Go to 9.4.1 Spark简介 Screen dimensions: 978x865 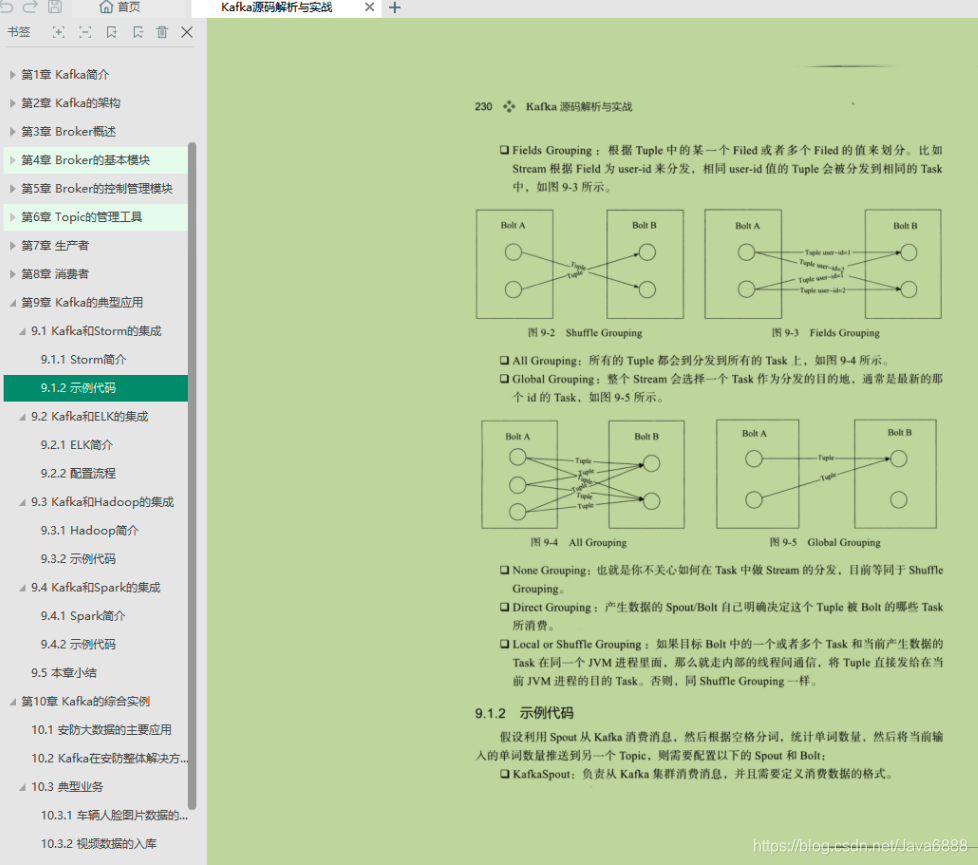pyautogui.click(x=83, y=616)
